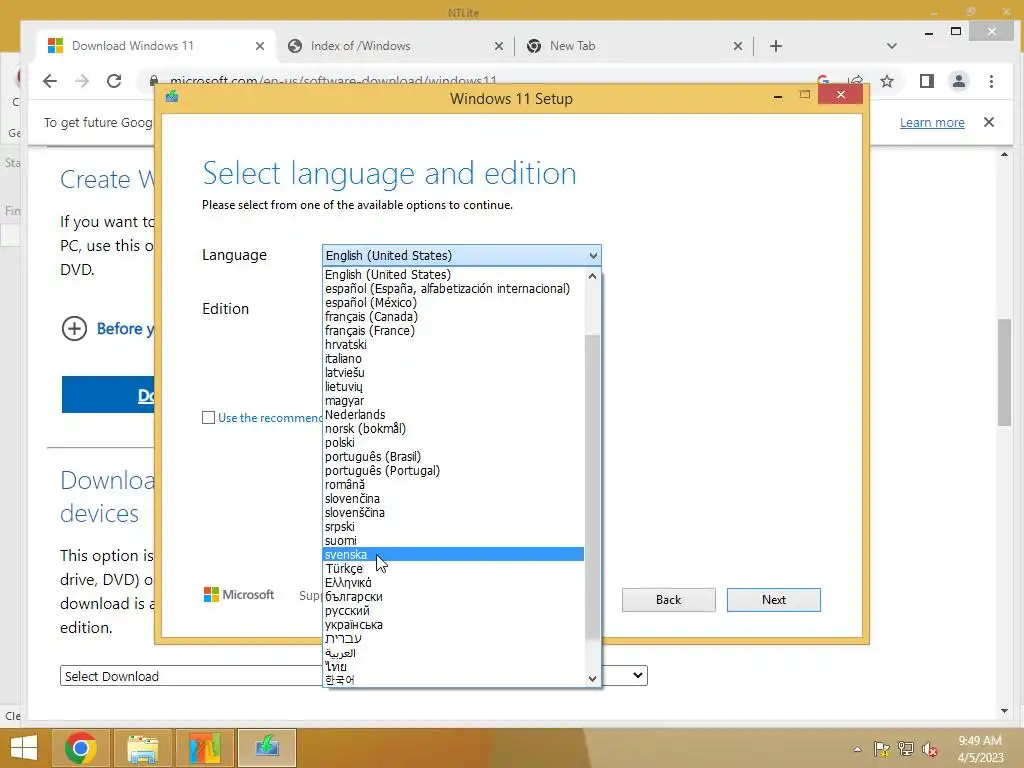Open Chrome tab search chevron
The height and width of the screenshot is (768, 1024).
click(x=892, y=46)
